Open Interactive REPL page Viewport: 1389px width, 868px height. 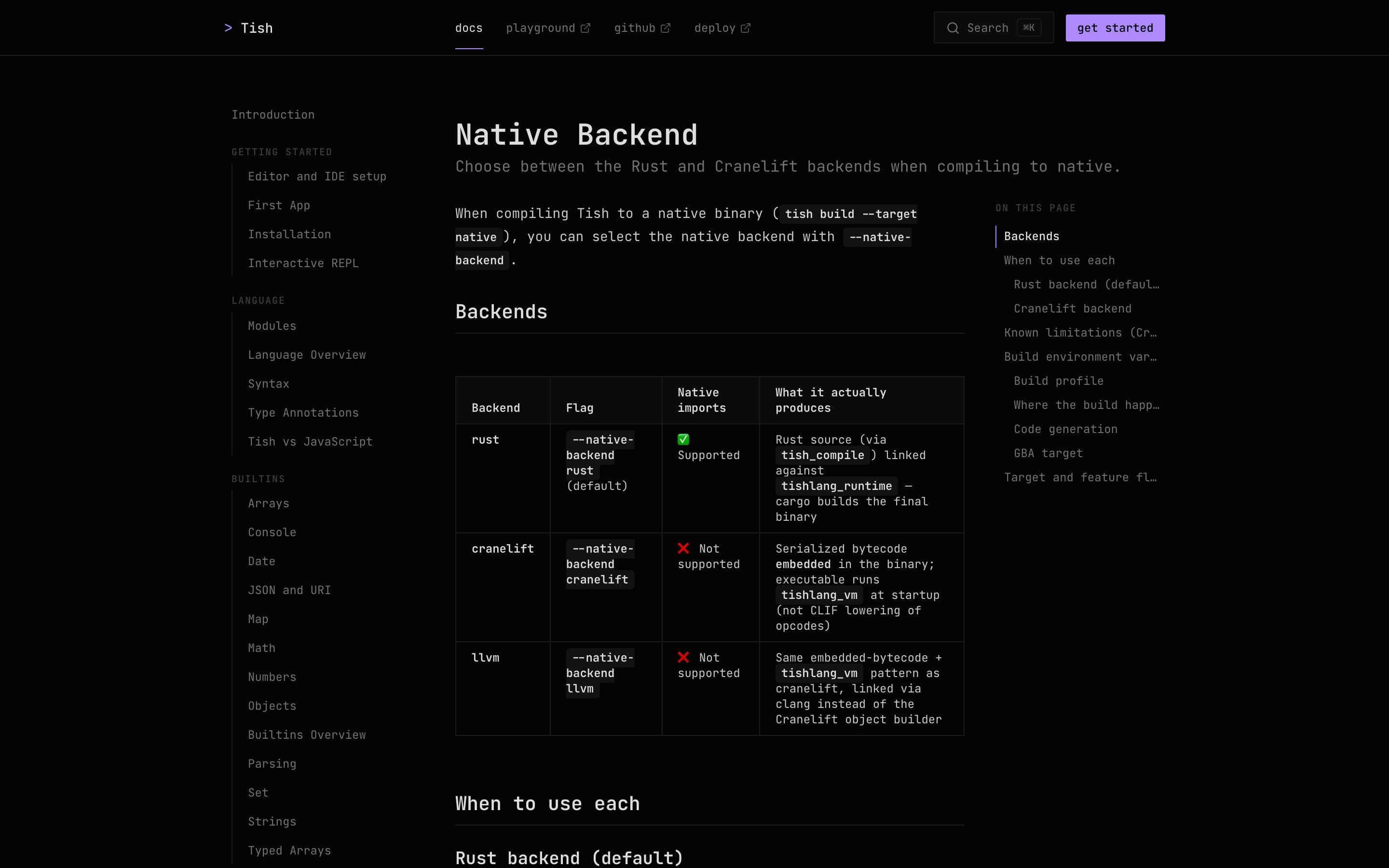pyautogui.click(x=303, y=263)
